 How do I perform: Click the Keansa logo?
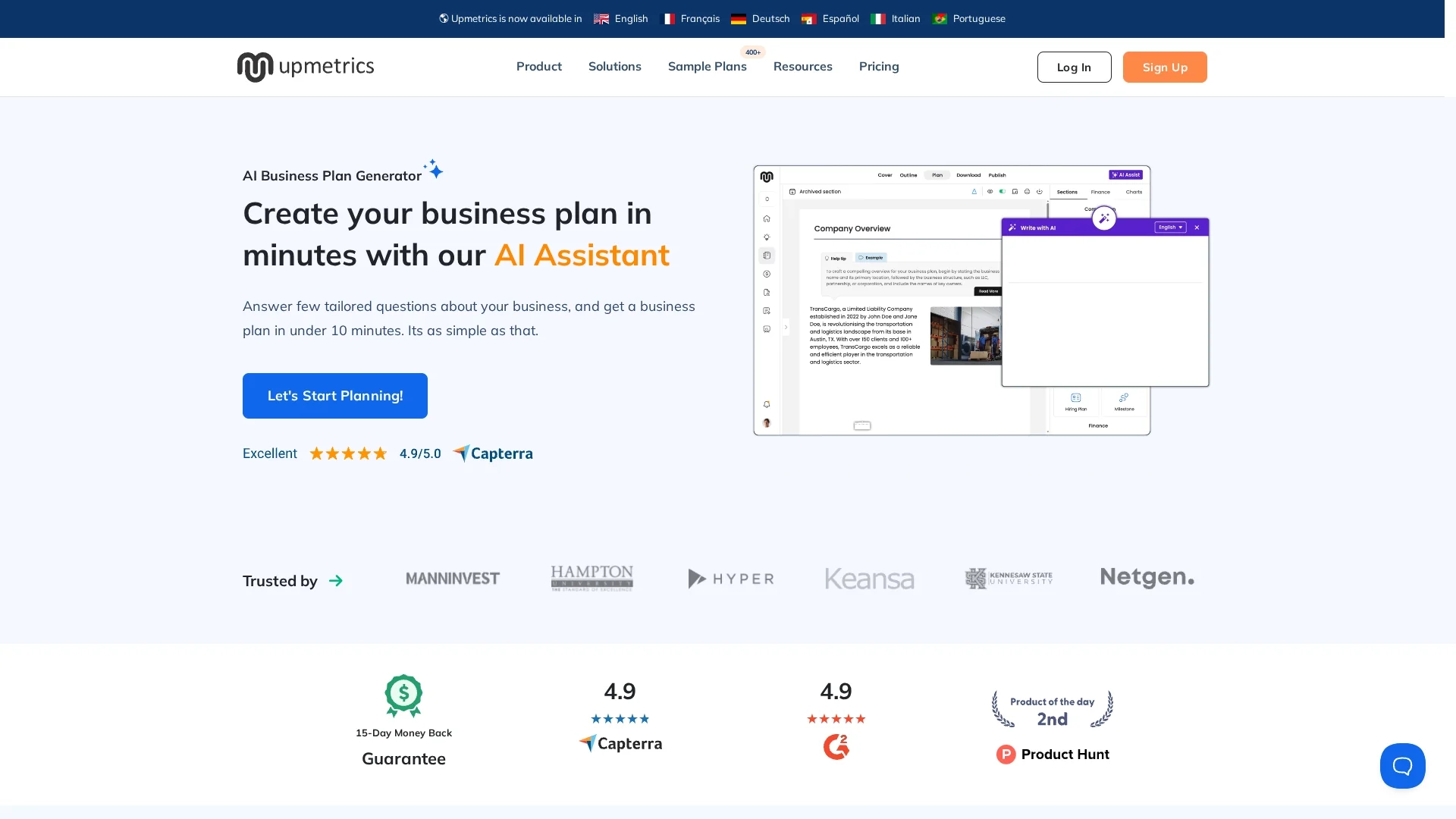(870, 579)
